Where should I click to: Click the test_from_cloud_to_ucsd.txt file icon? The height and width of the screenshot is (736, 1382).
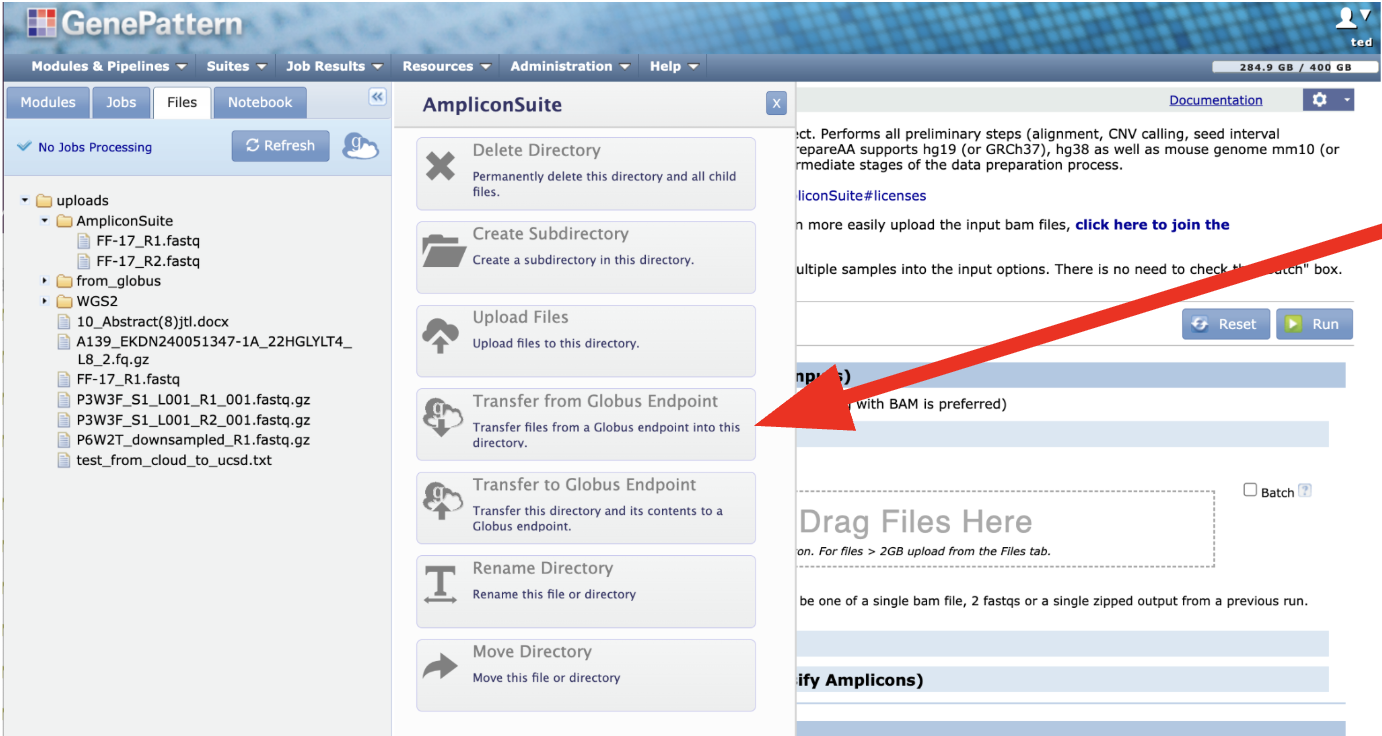click(64, 461)
